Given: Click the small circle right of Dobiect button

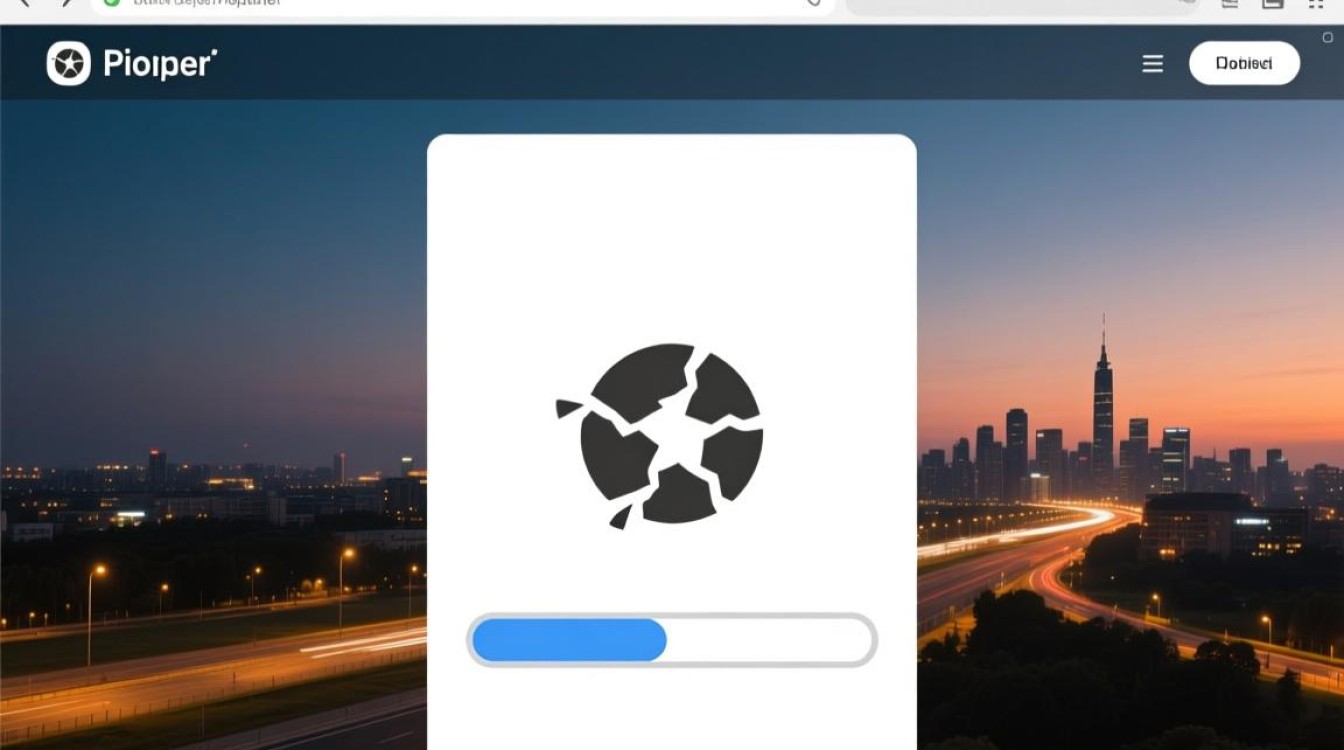Looking at the screenshot, I should click(x=1328, y=37).
